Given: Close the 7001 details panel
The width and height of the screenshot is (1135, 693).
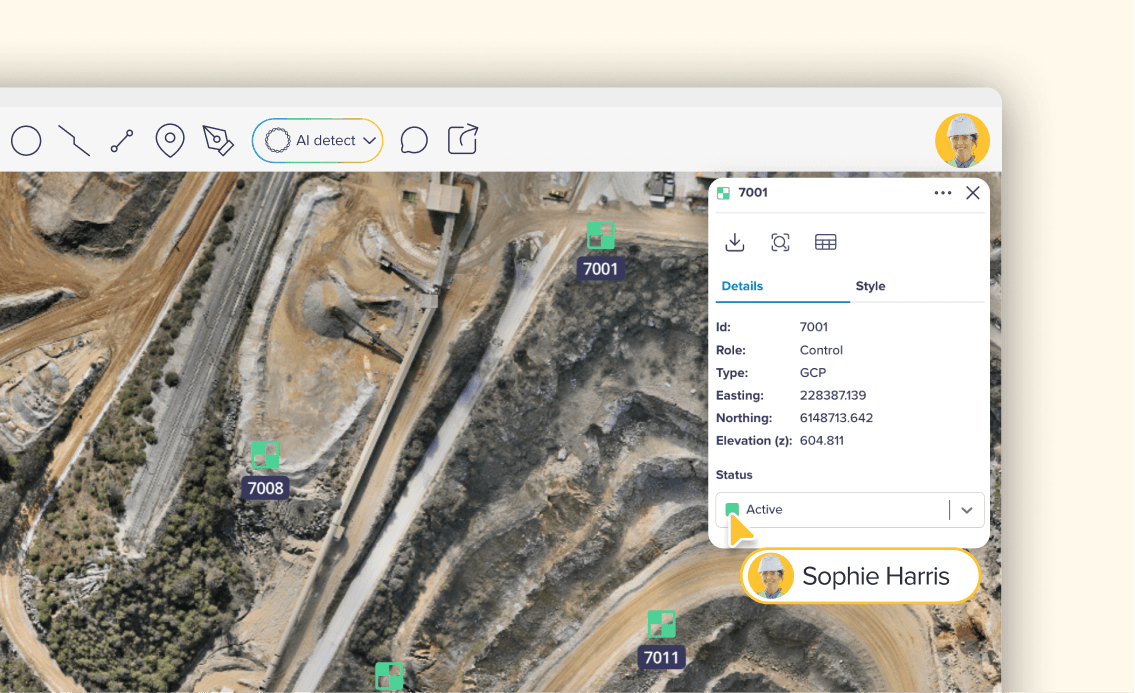Looking at the screenshot, I should coord(973,193).
